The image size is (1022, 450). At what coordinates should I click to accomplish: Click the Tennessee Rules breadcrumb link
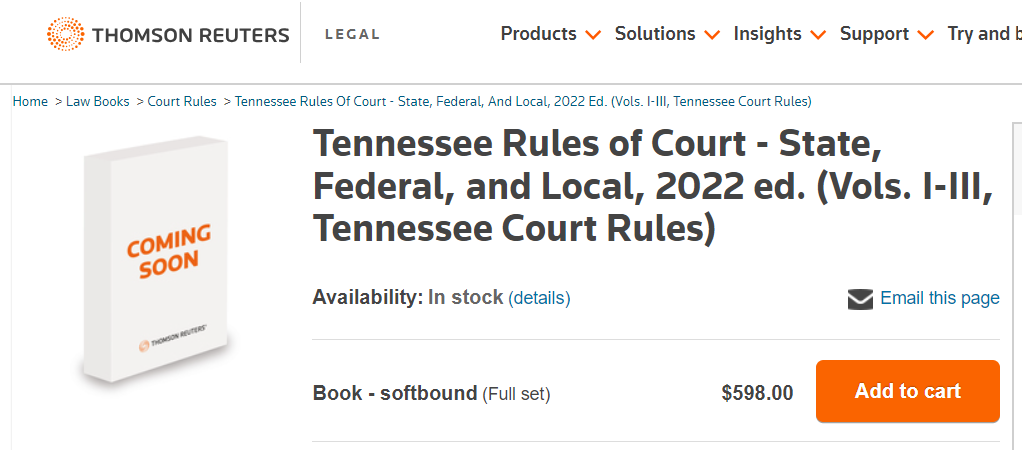(523, 101)
